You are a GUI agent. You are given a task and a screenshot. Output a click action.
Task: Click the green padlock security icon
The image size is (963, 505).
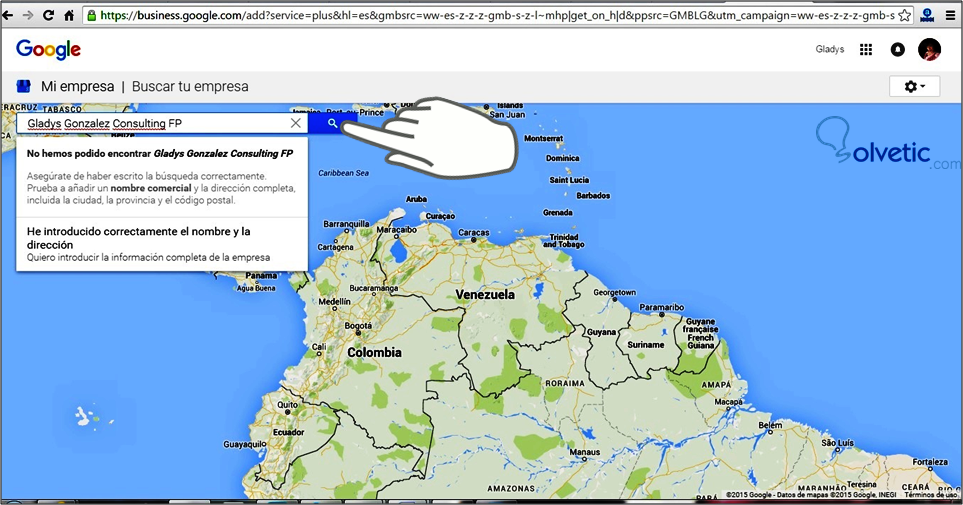click(x=92, y=15)
